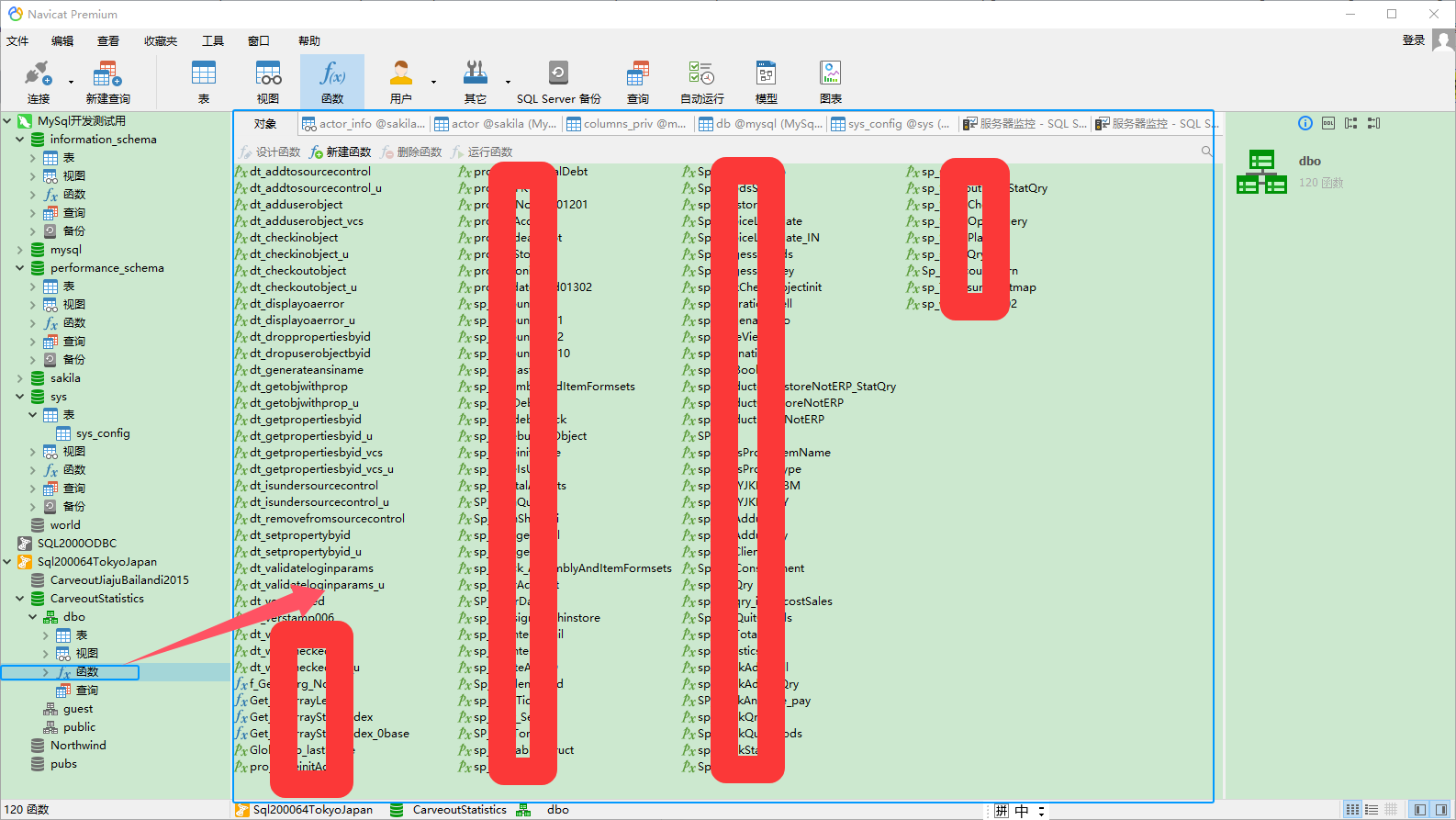Select CarveoutJiajuBailandi2015 database
Screen dimensions: 1456x820
tap(119, 580)
